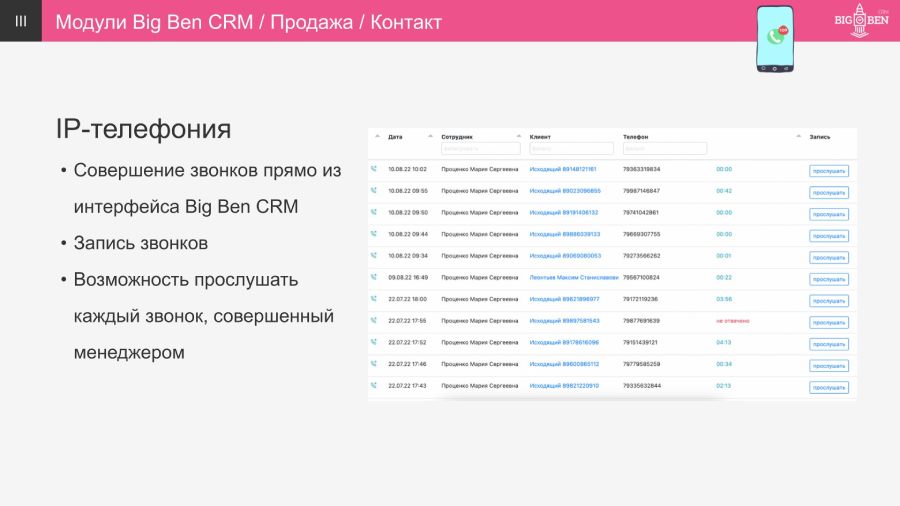Screen dimensions: 900x506
Task: Click sort arrow right of Дата header
Action: [x=430, y=137]
